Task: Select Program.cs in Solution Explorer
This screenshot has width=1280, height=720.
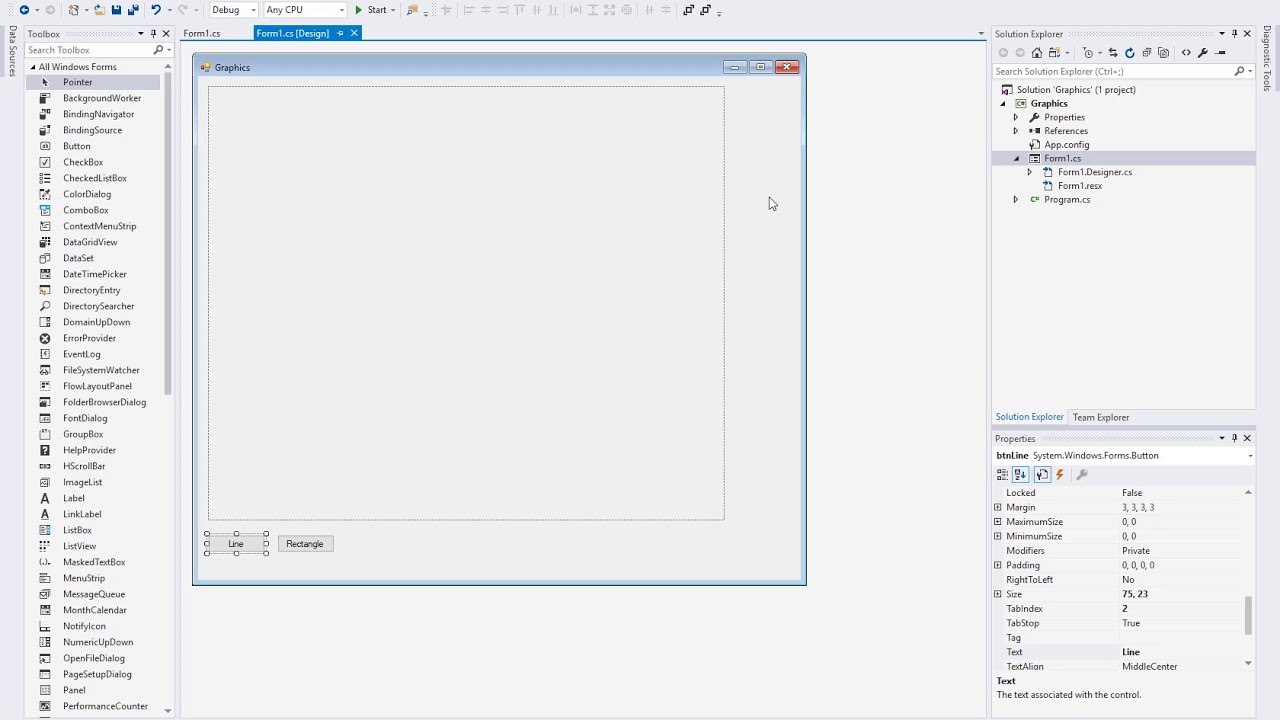Action: pyautogui.click(x=1067, y=199)
